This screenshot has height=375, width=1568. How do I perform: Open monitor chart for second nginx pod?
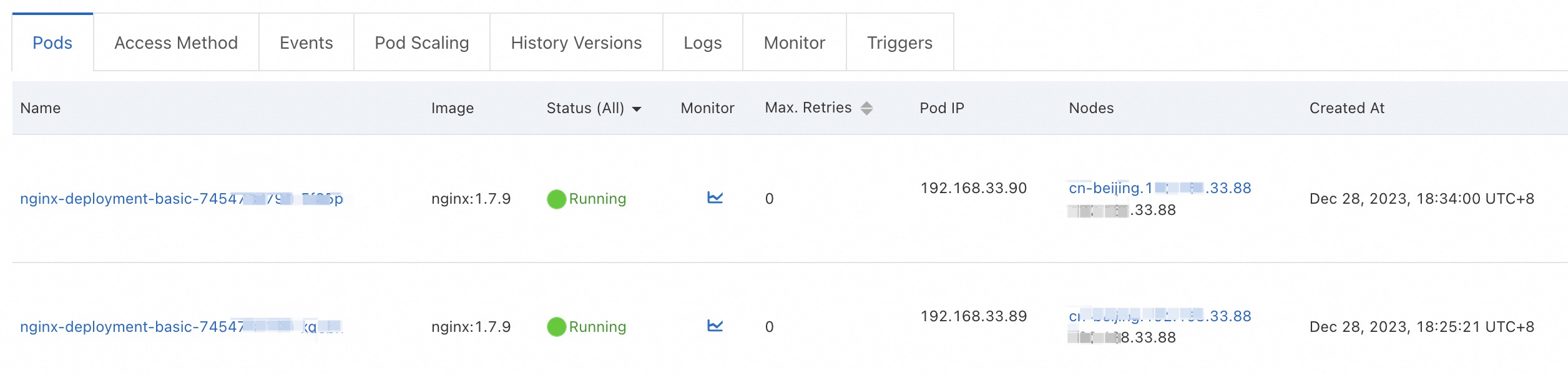point(715,326)
